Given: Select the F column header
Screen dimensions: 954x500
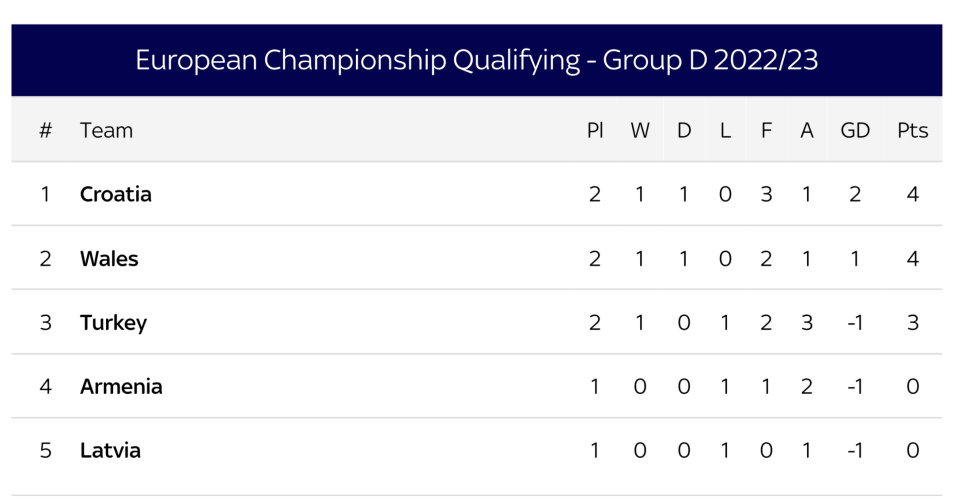Looking at the screenshot, I should (x=766, y=130).
